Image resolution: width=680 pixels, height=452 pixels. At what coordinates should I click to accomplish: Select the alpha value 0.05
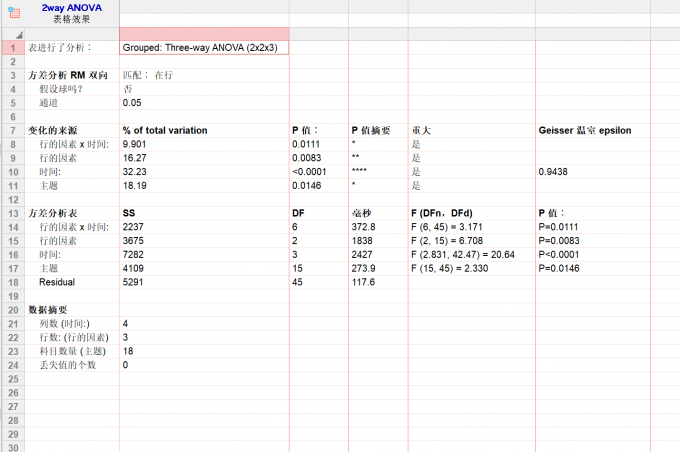[x=132, y=103]
